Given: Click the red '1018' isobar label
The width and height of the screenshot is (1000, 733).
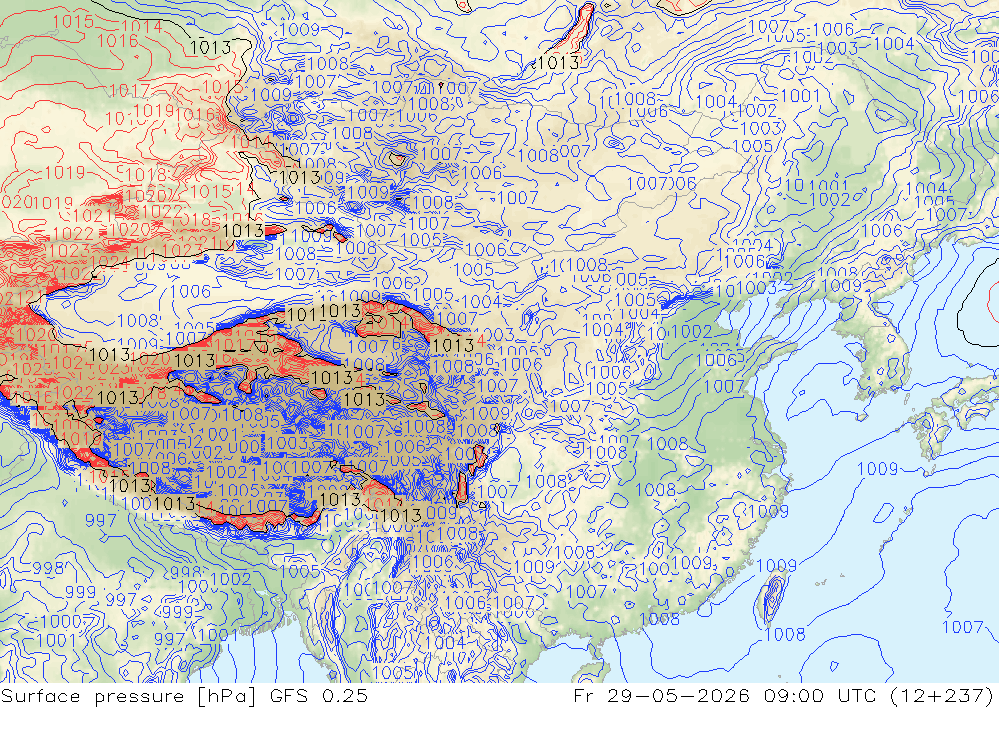Looking at the screenshot, I should point(147,175).
